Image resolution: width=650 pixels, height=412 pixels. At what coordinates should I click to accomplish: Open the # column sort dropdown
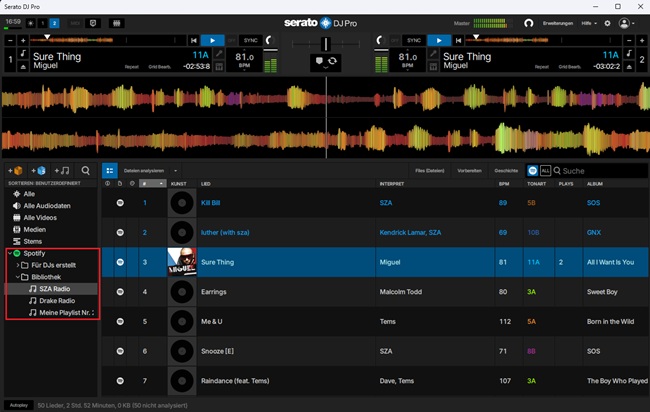[161, 184]
